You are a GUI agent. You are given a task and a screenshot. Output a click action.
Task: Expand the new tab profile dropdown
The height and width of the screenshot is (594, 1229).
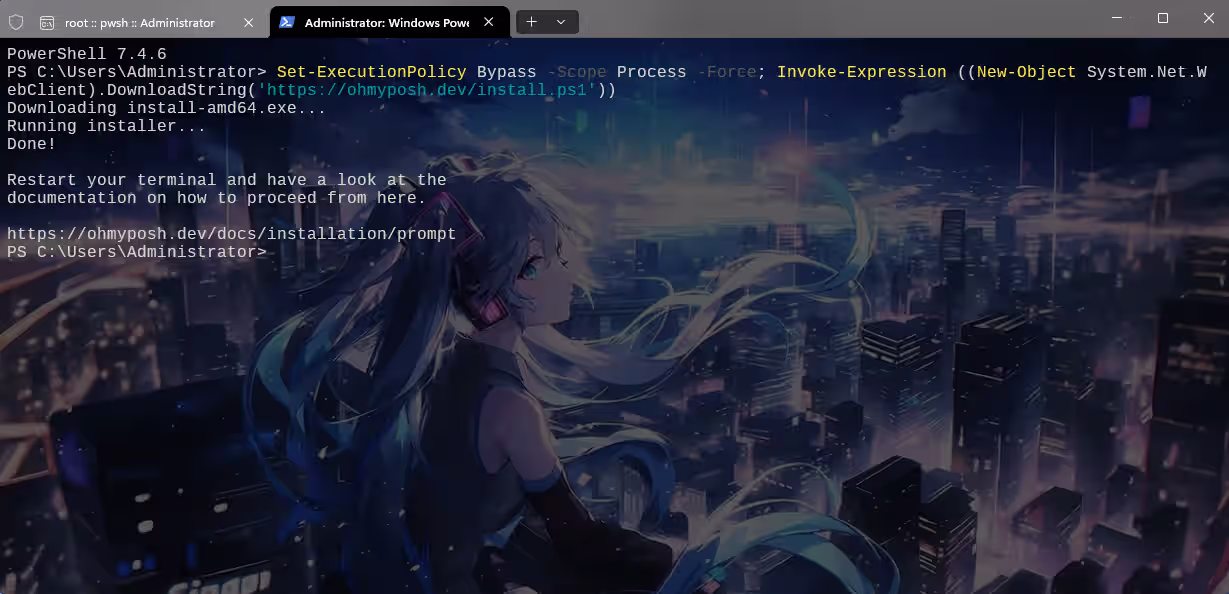(x=561, y=22)
